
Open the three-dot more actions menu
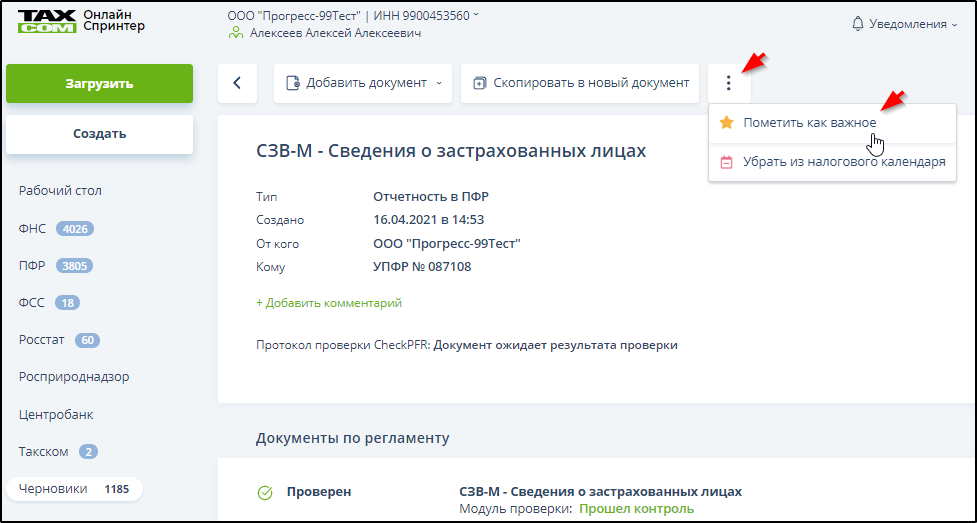click(x=729, y=83)
